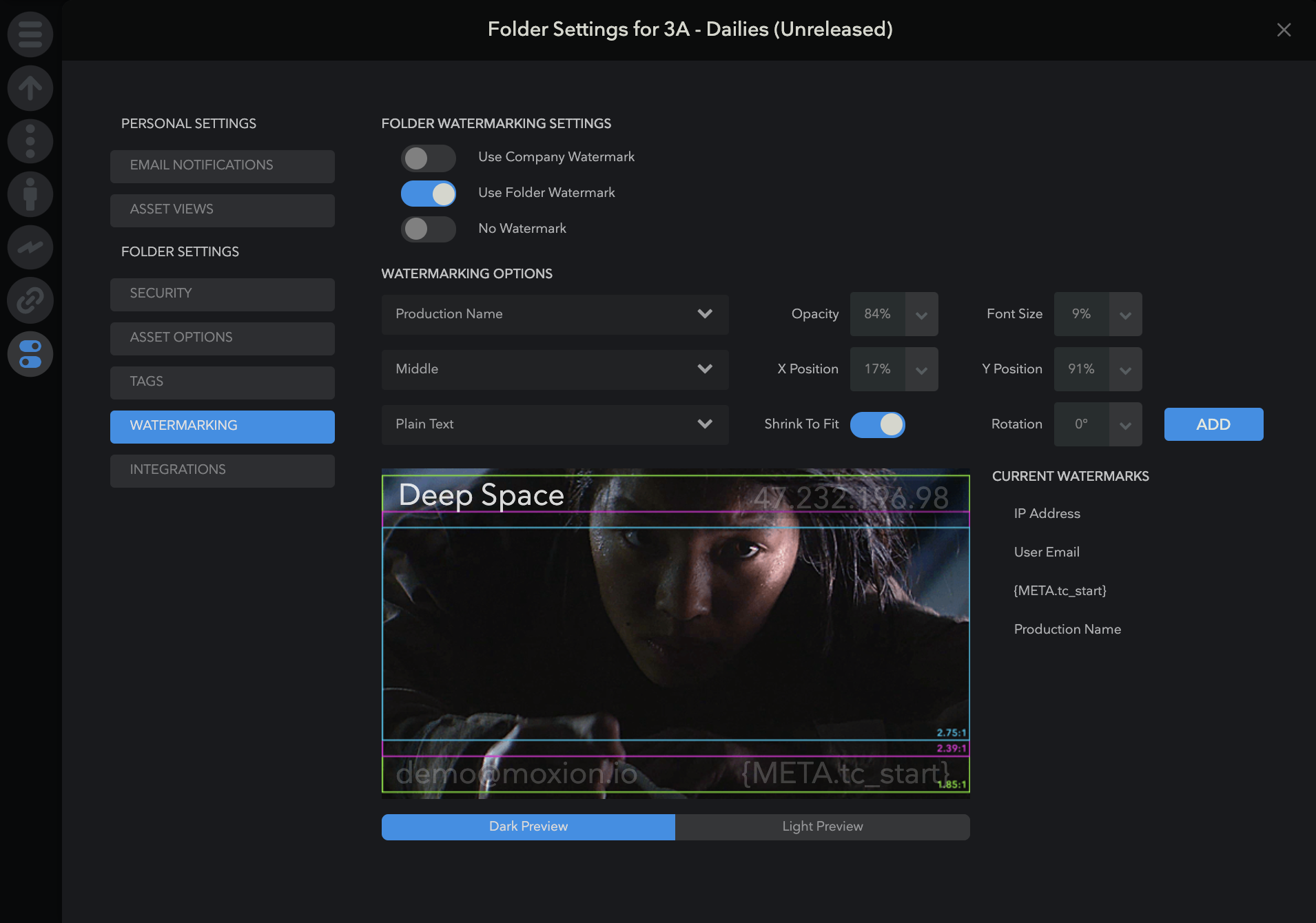Go to Asset Views settings
Image resolution: width=1316 pixels, height=923 pixels.
point(223,210)
